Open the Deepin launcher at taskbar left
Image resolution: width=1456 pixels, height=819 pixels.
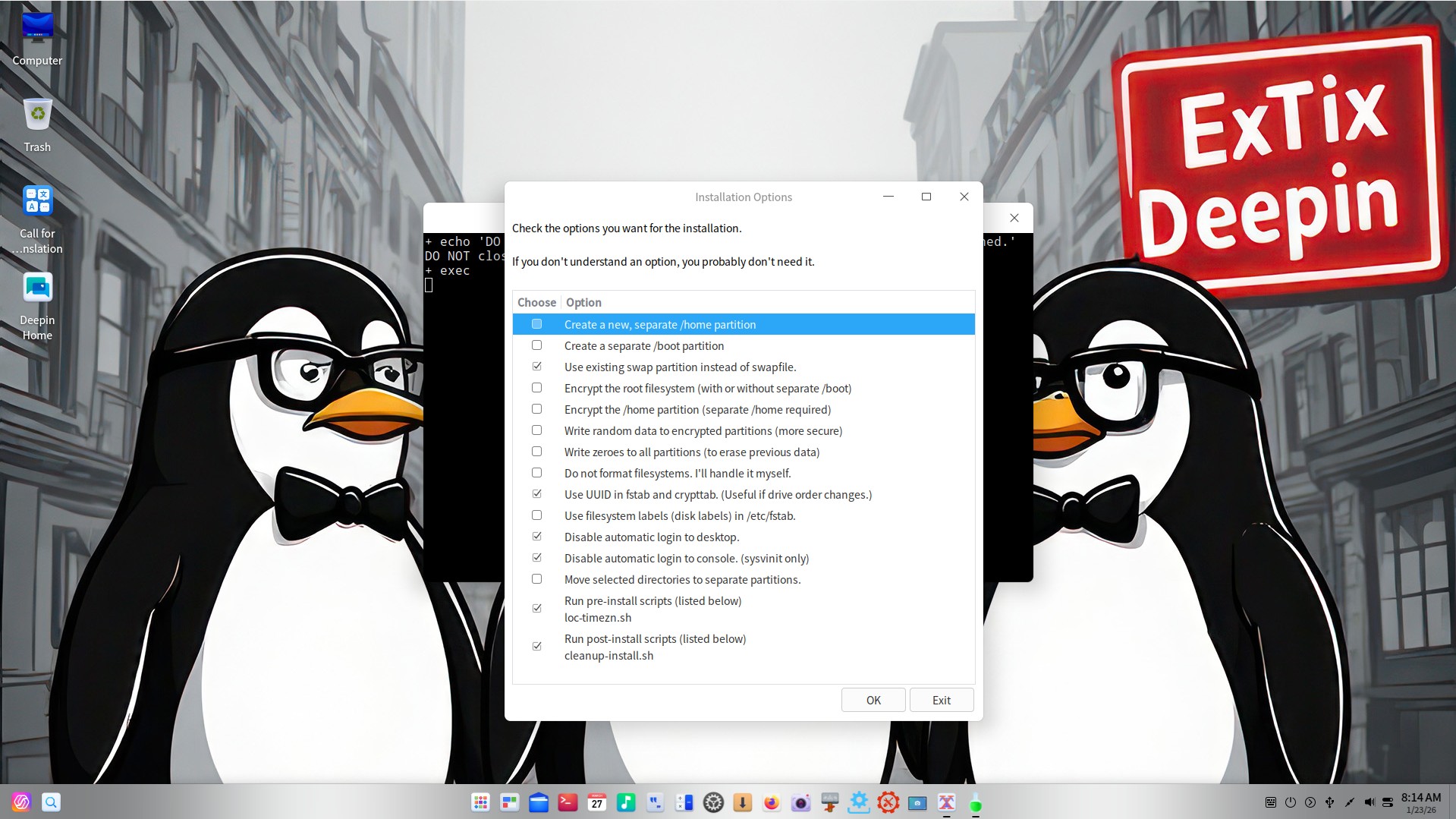pyautogui.click(x=21, y=802)
